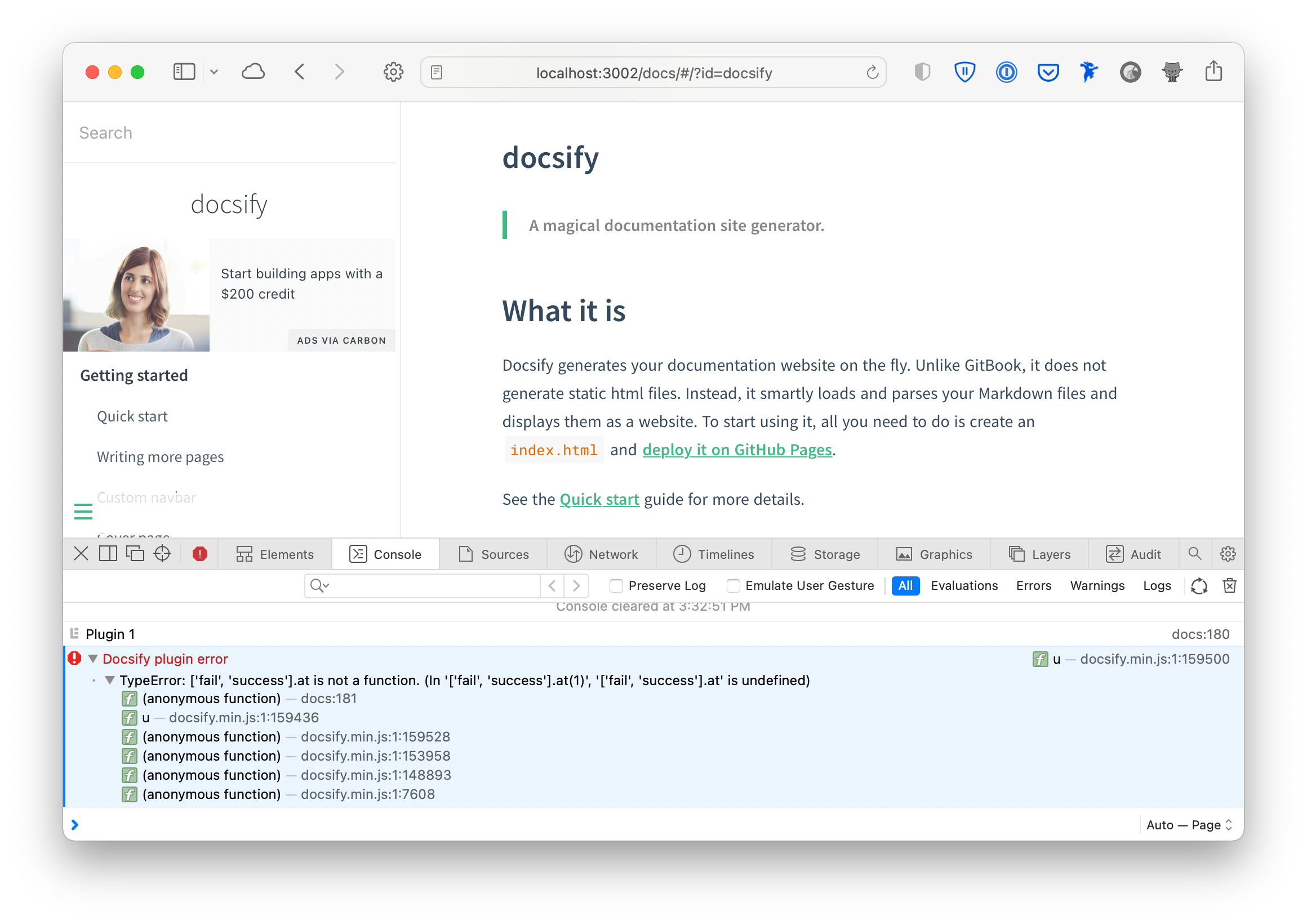The height and width of the screenshot is (924, 1307).
Task: Open the Audit tab
Action: pyautogui.click(x=1133, y=554)
